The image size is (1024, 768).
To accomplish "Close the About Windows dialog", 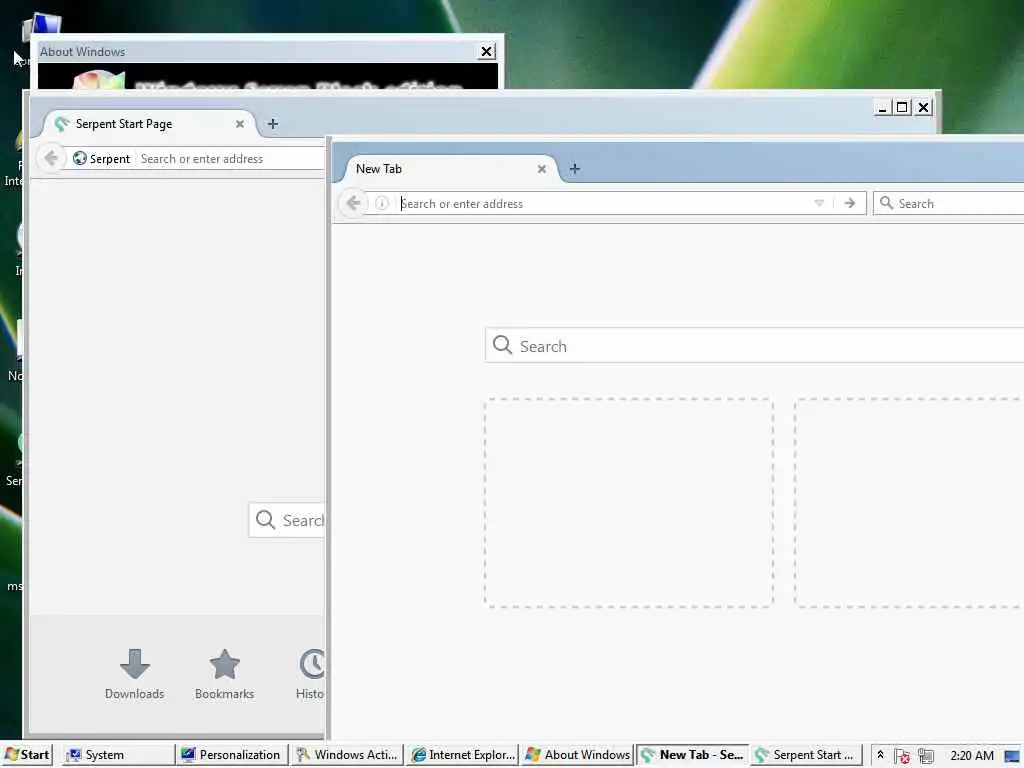I will coord(487,52).
